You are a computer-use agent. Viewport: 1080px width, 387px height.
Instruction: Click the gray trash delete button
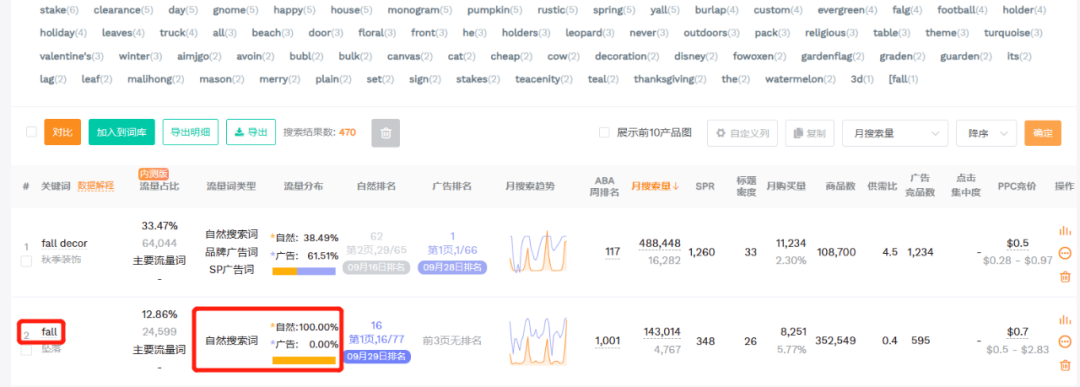tap(386, 133)
